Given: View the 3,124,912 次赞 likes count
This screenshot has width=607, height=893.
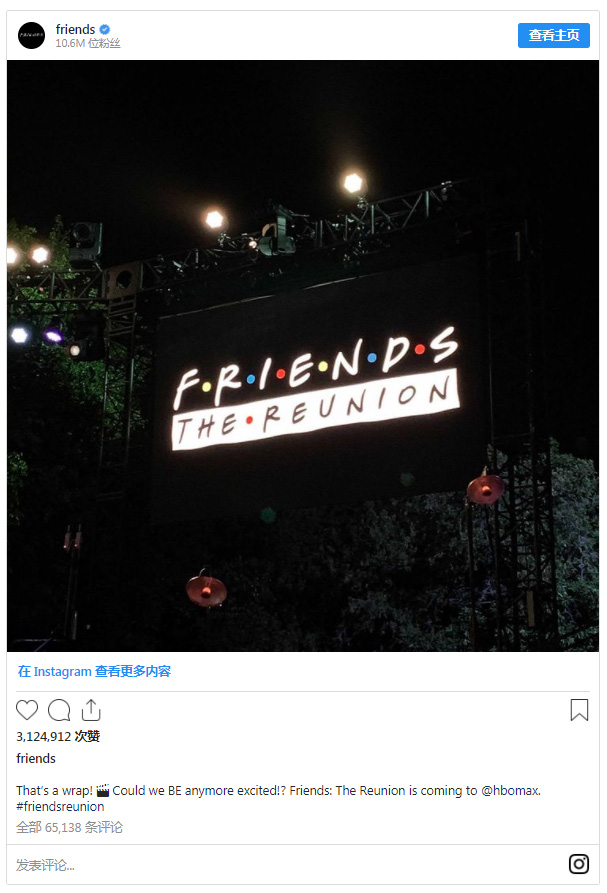Looking at the screenshot, I should tap(58, 736).
